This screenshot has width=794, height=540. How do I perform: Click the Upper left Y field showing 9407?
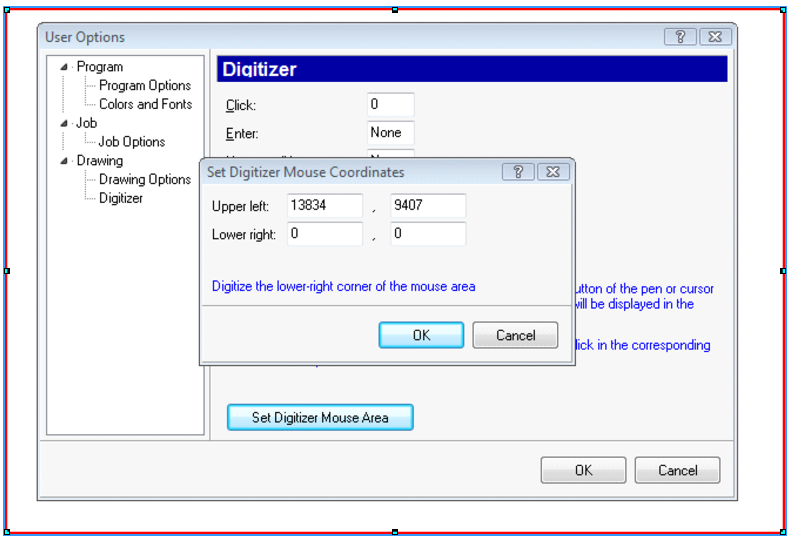428,206
